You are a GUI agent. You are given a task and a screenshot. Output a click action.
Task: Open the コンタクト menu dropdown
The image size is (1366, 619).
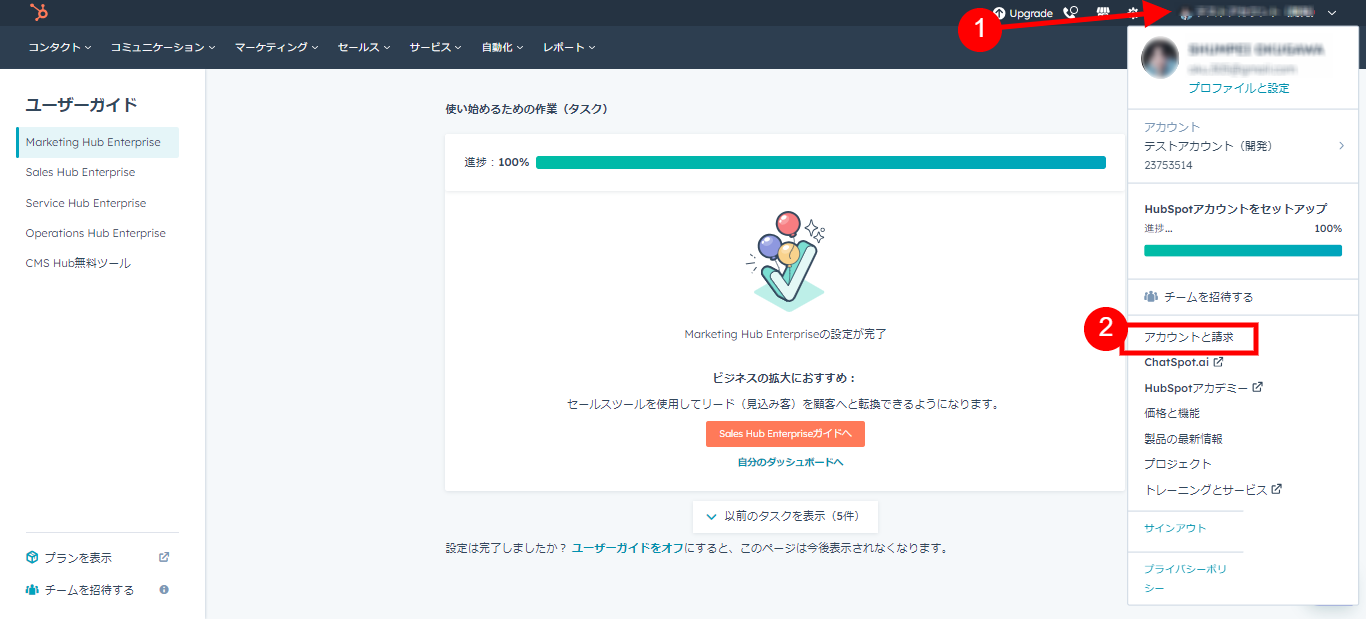(x=60, y=47)
